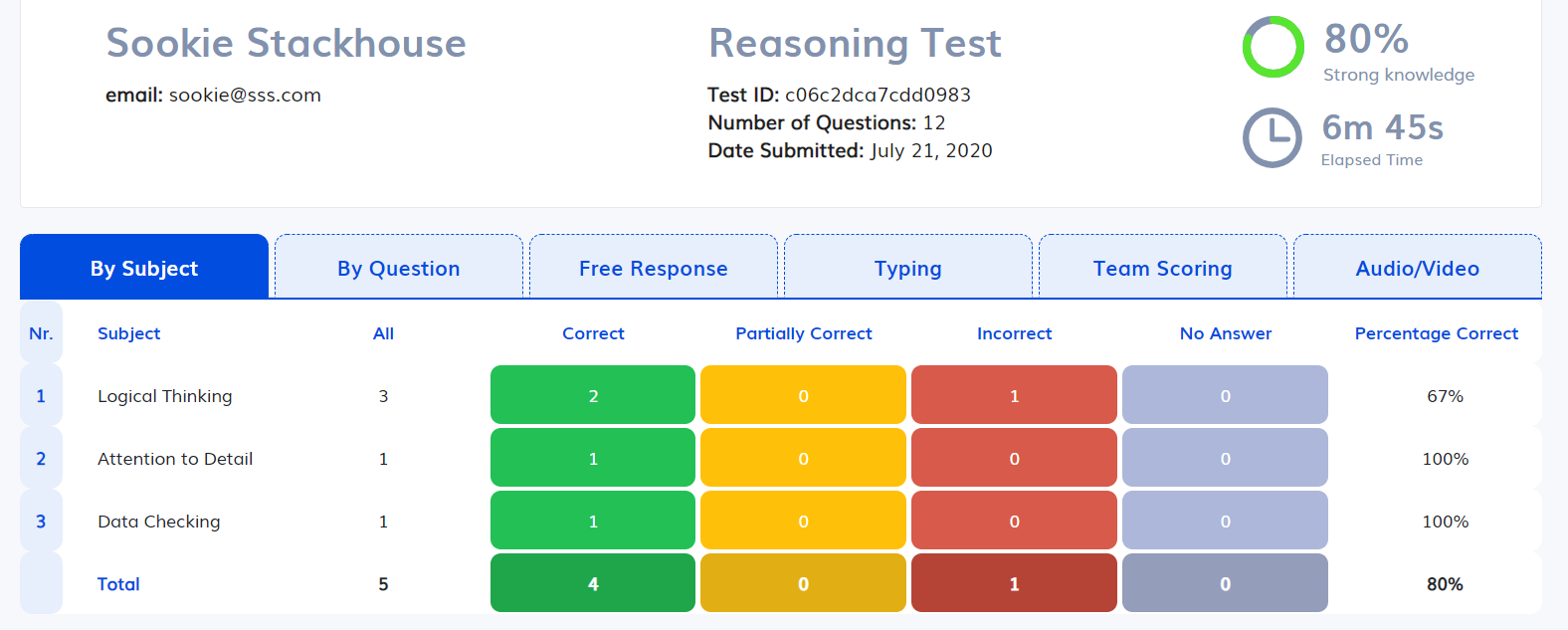Click the gray No Answer cell in Total row
Image resolution: width=1568 pixels, height=630 pixels.
(x=1225, y=583)
